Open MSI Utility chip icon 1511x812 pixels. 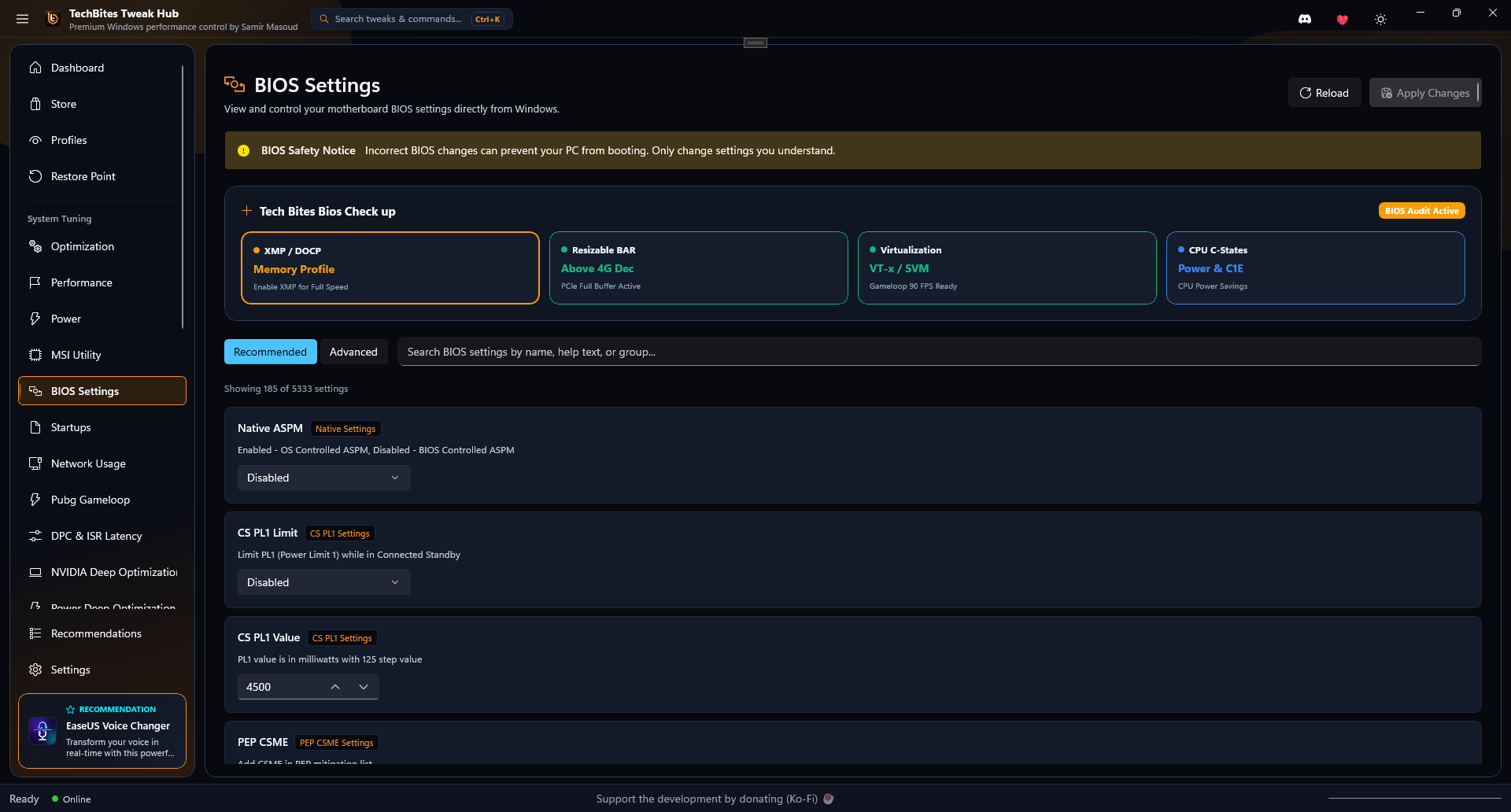(x=35, y=355)
